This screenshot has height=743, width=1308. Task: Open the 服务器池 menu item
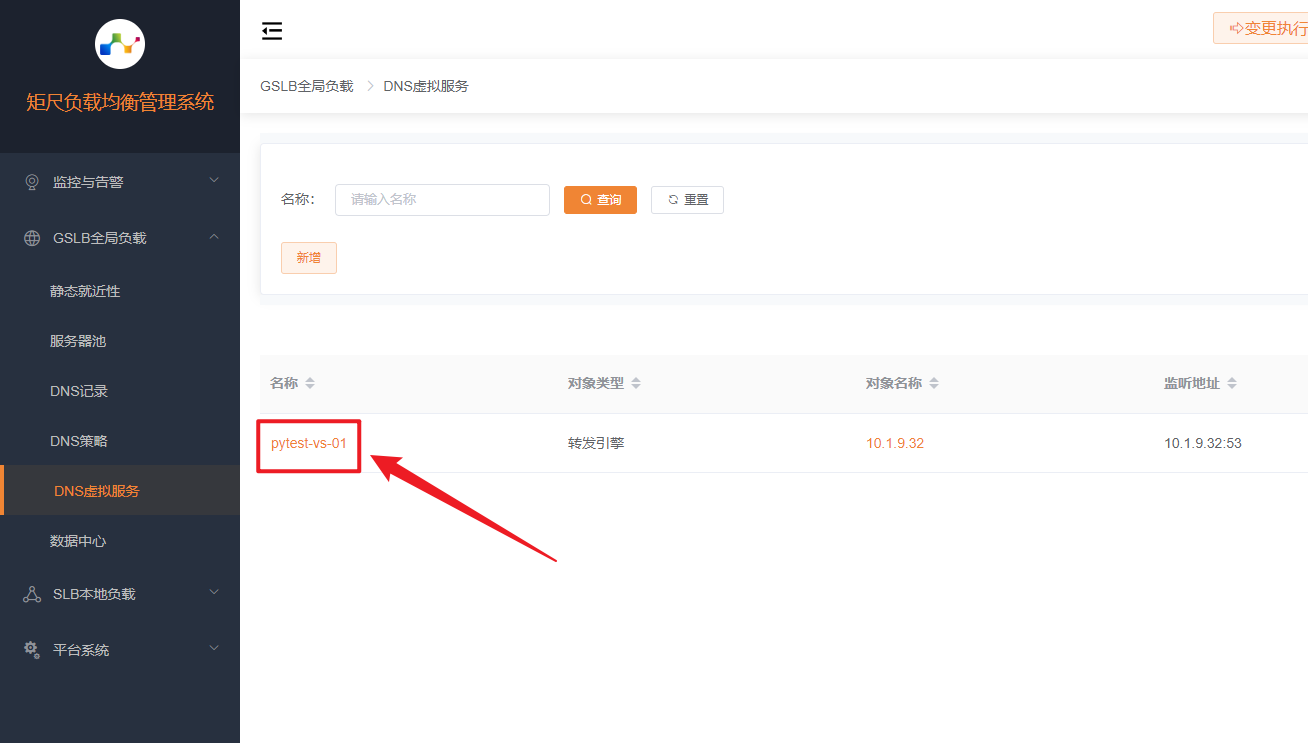coord(78,341)
